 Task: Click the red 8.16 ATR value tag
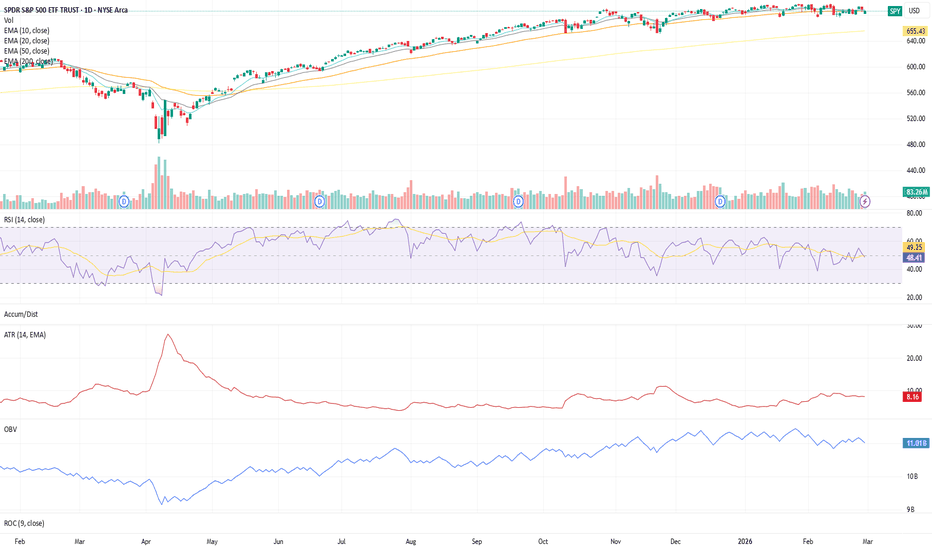(x=912, y=397)
